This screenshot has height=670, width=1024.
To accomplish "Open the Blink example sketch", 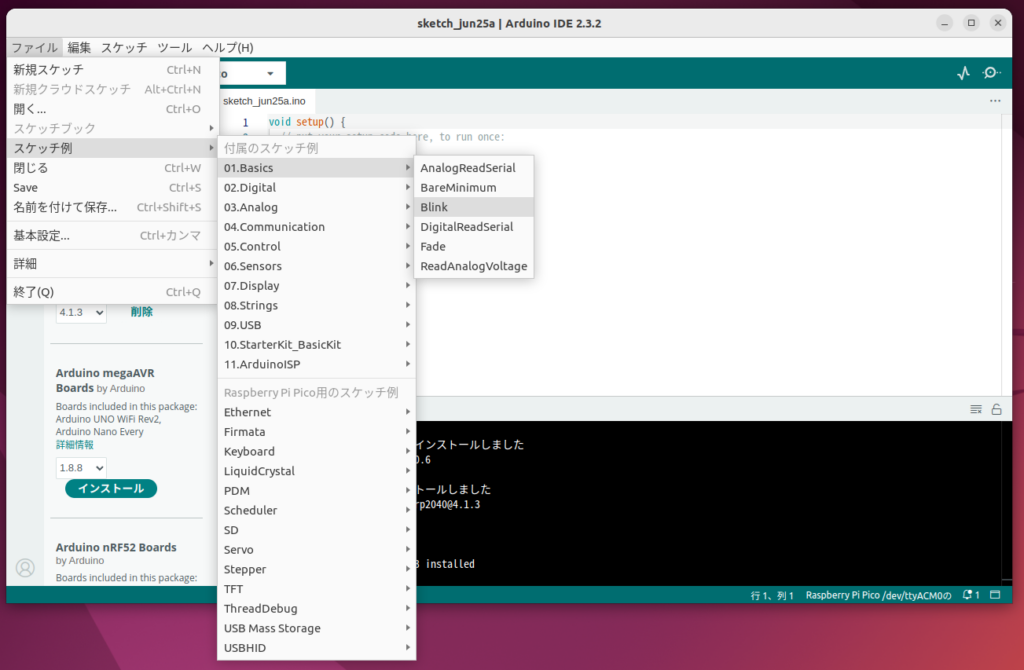I will coord(474,207).
